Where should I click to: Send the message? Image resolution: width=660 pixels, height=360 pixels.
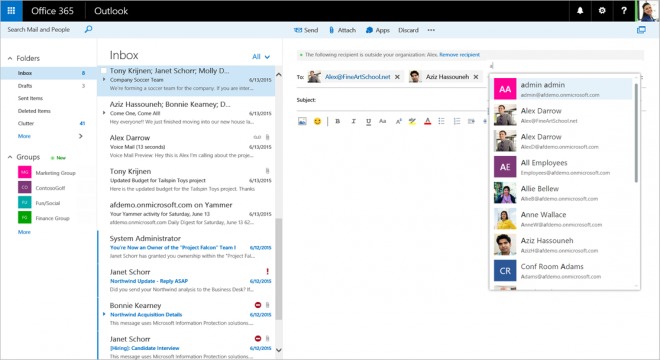306,30
